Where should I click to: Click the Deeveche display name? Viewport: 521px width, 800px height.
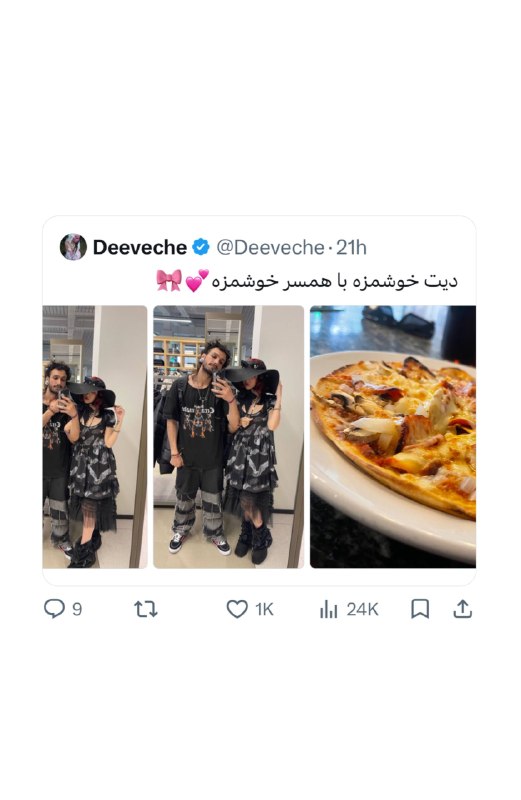pos(140,247)
